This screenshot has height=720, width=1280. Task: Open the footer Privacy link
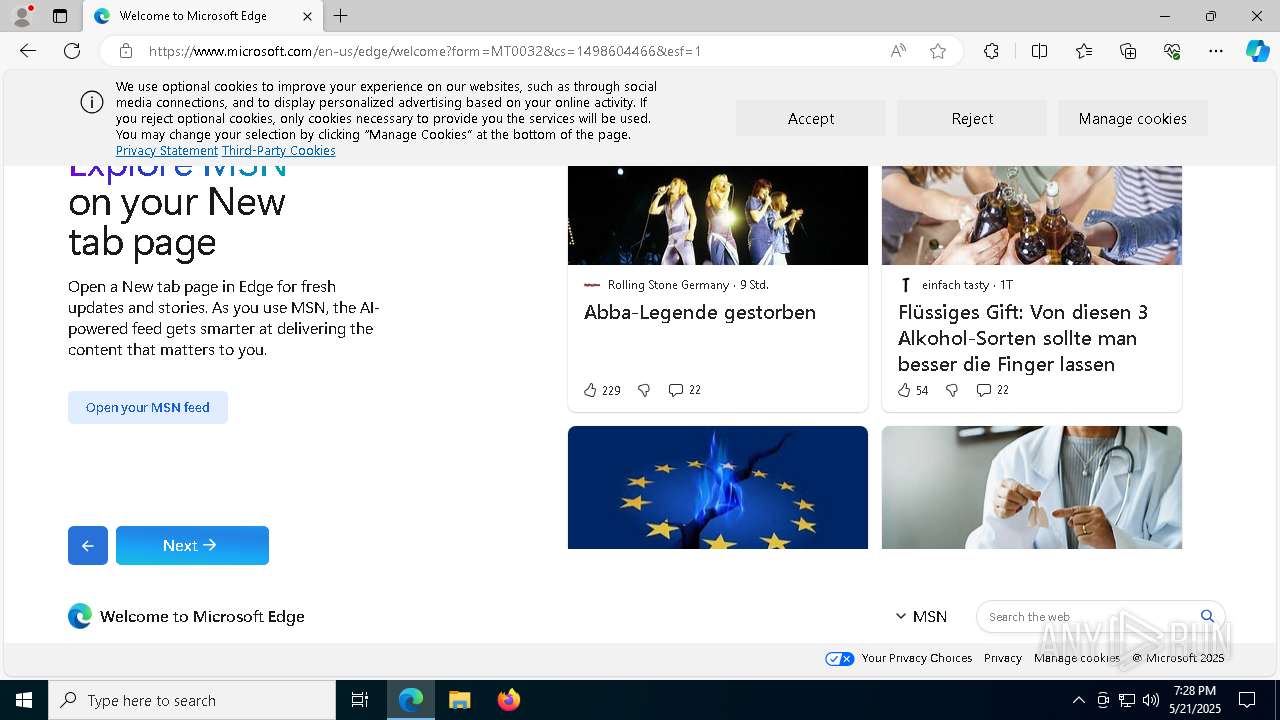(1003, 658)
